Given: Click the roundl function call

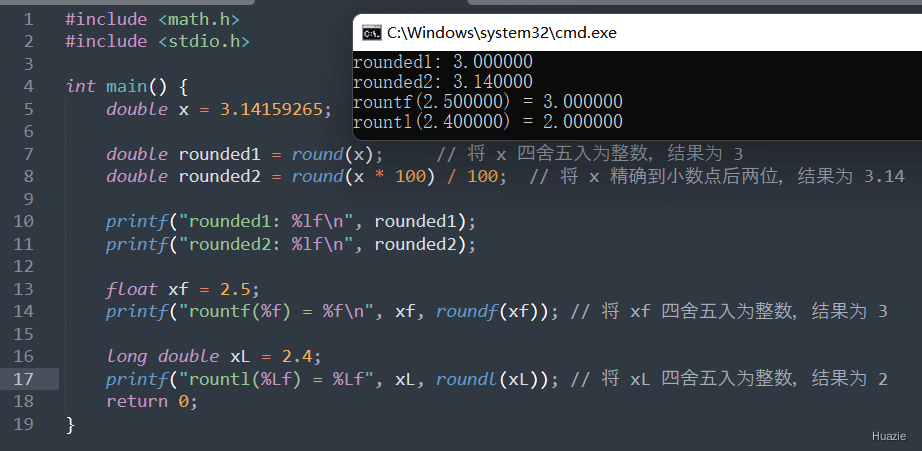Looking at the screenshot, I should pyautogui.click(x=467, y=379).
